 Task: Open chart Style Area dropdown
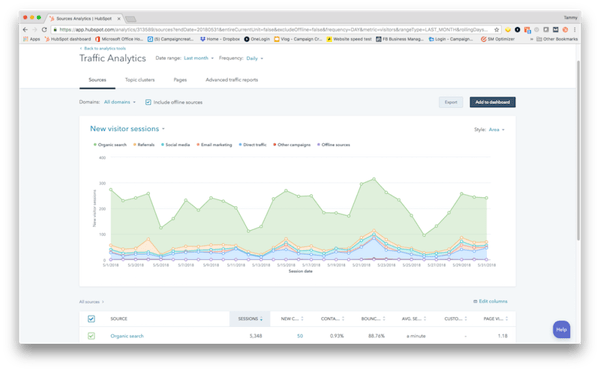497,130
